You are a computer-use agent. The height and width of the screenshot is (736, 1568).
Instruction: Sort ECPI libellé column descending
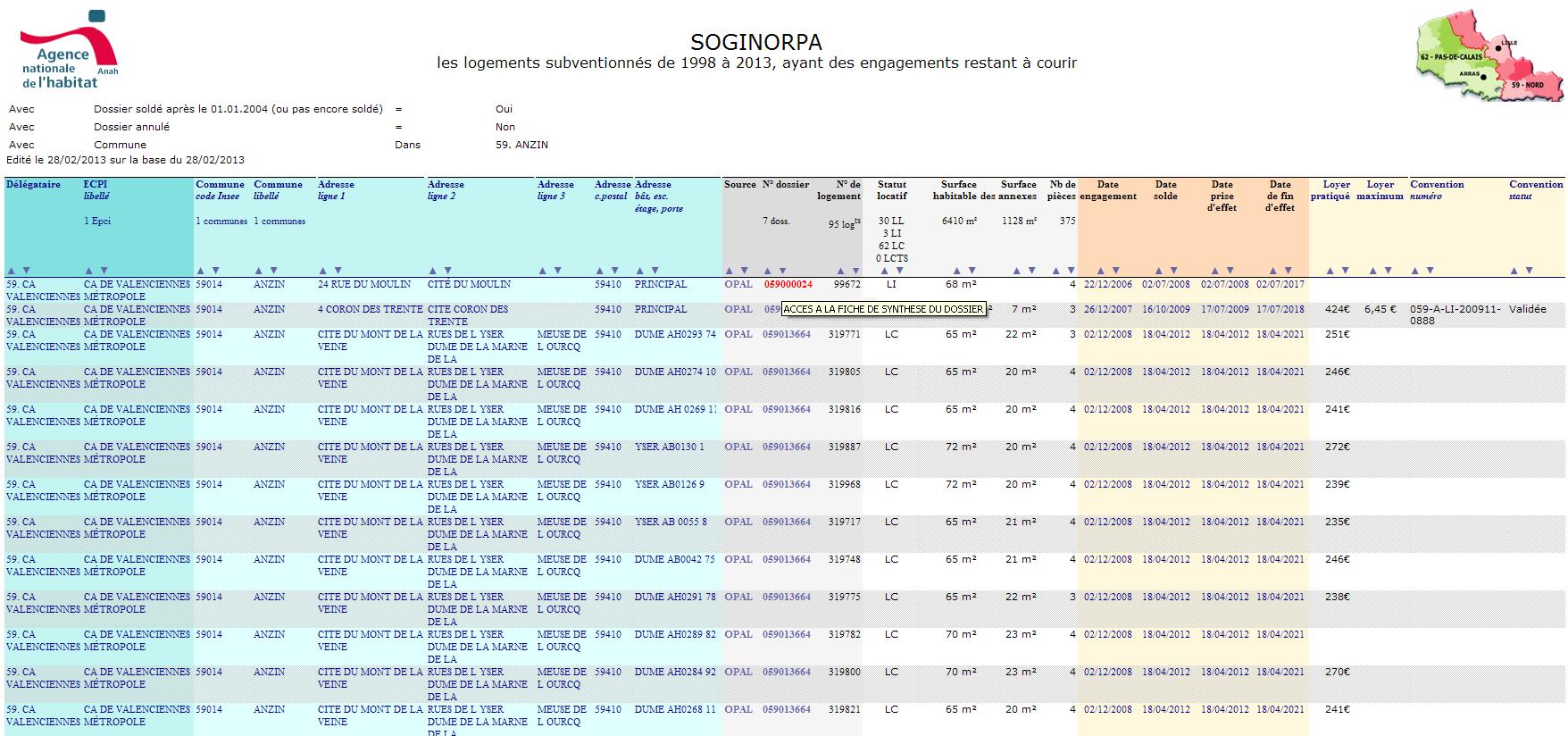click(x=104, y=271)
